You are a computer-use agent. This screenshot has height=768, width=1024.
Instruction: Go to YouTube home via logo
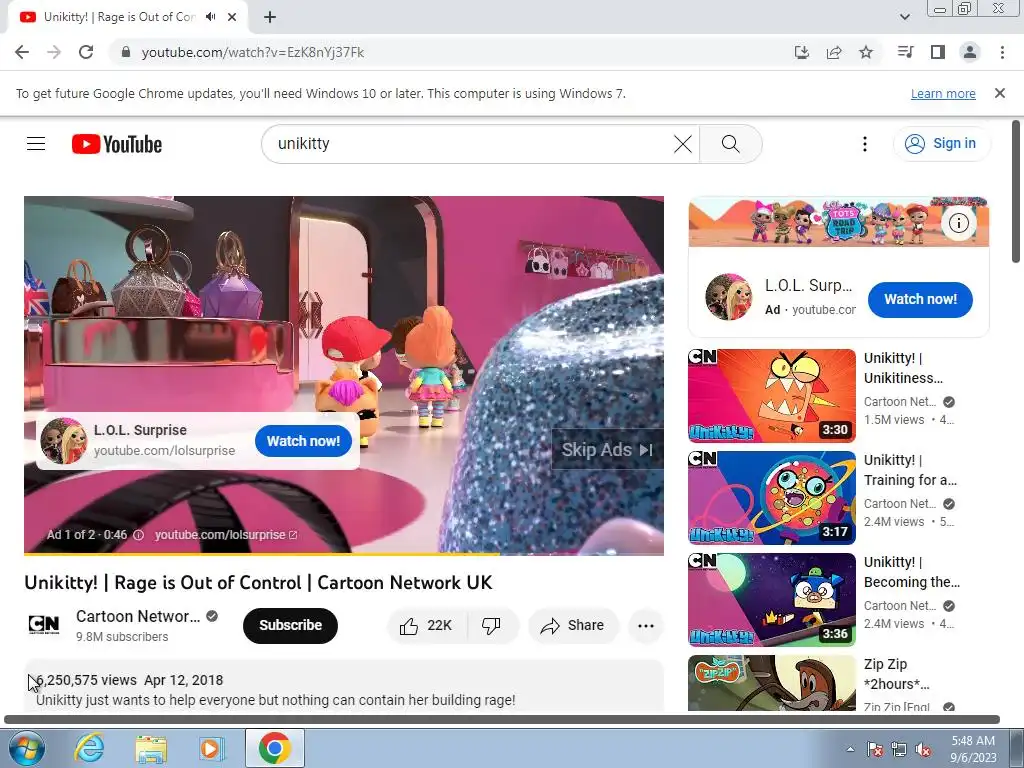(117, 144)
